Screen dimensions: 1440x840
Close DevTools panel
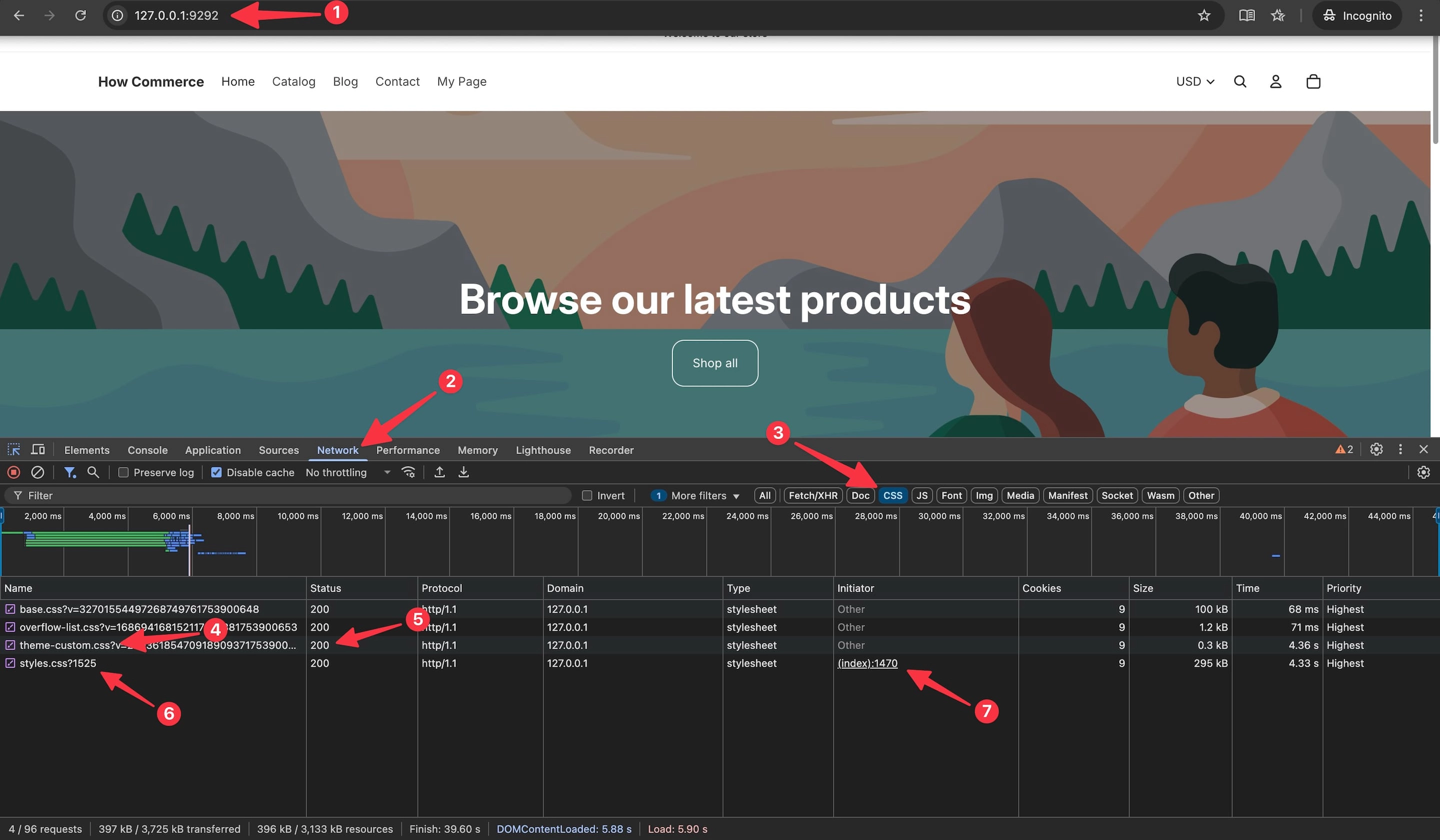pos(1423,449)
